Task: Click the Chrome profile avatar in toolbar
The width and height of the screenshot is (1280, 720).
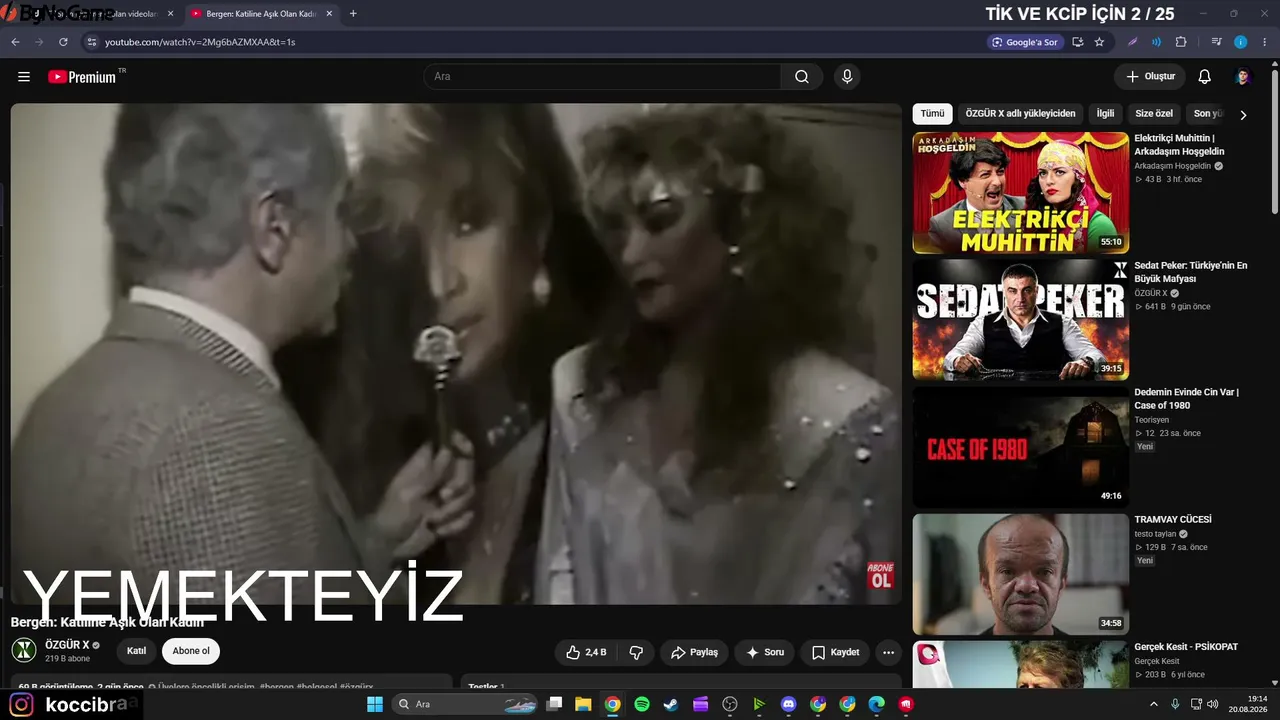Action: coord(1240,42)
